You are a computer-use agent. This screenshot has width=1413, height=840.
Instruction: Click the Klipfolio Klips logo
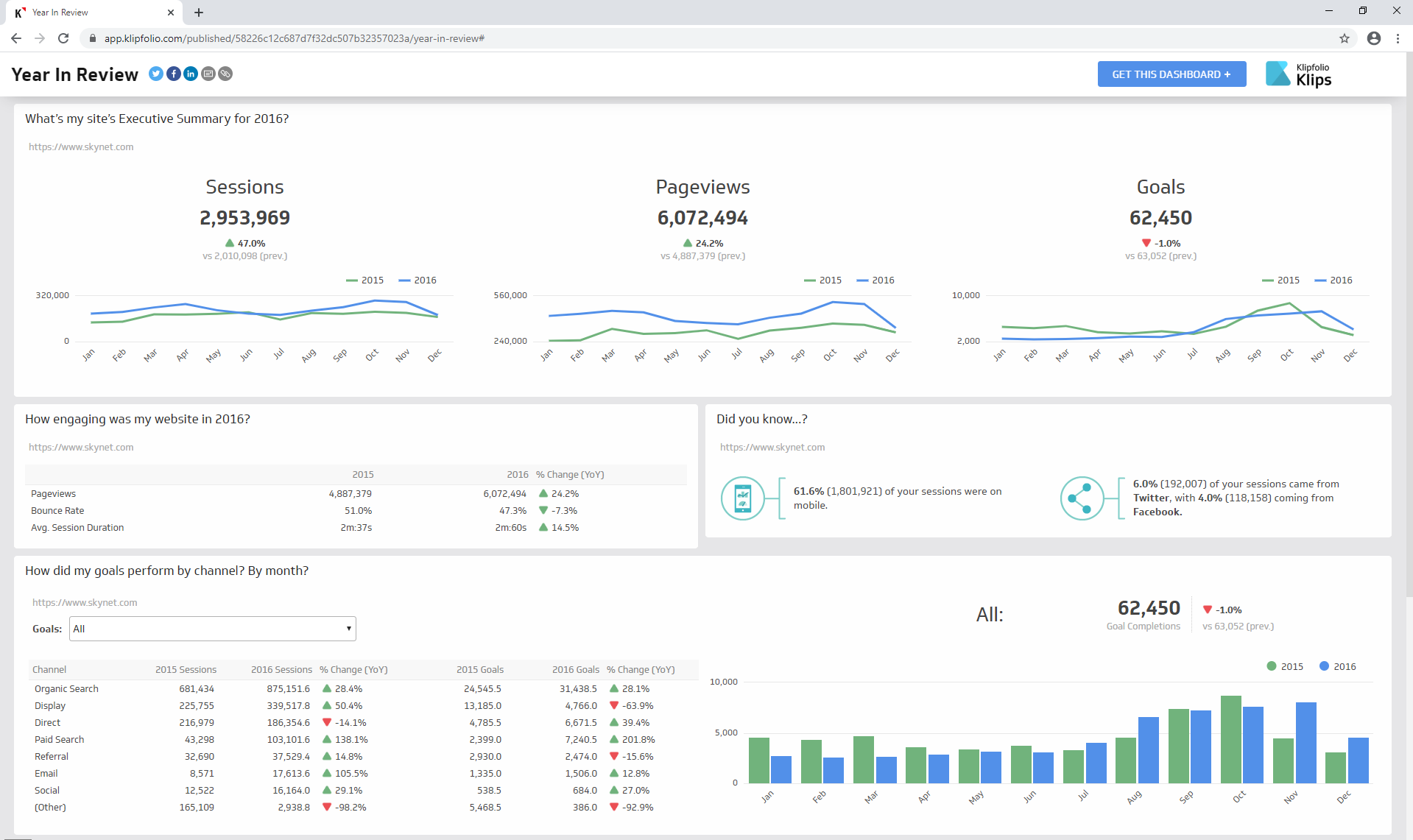point(1298,74)
